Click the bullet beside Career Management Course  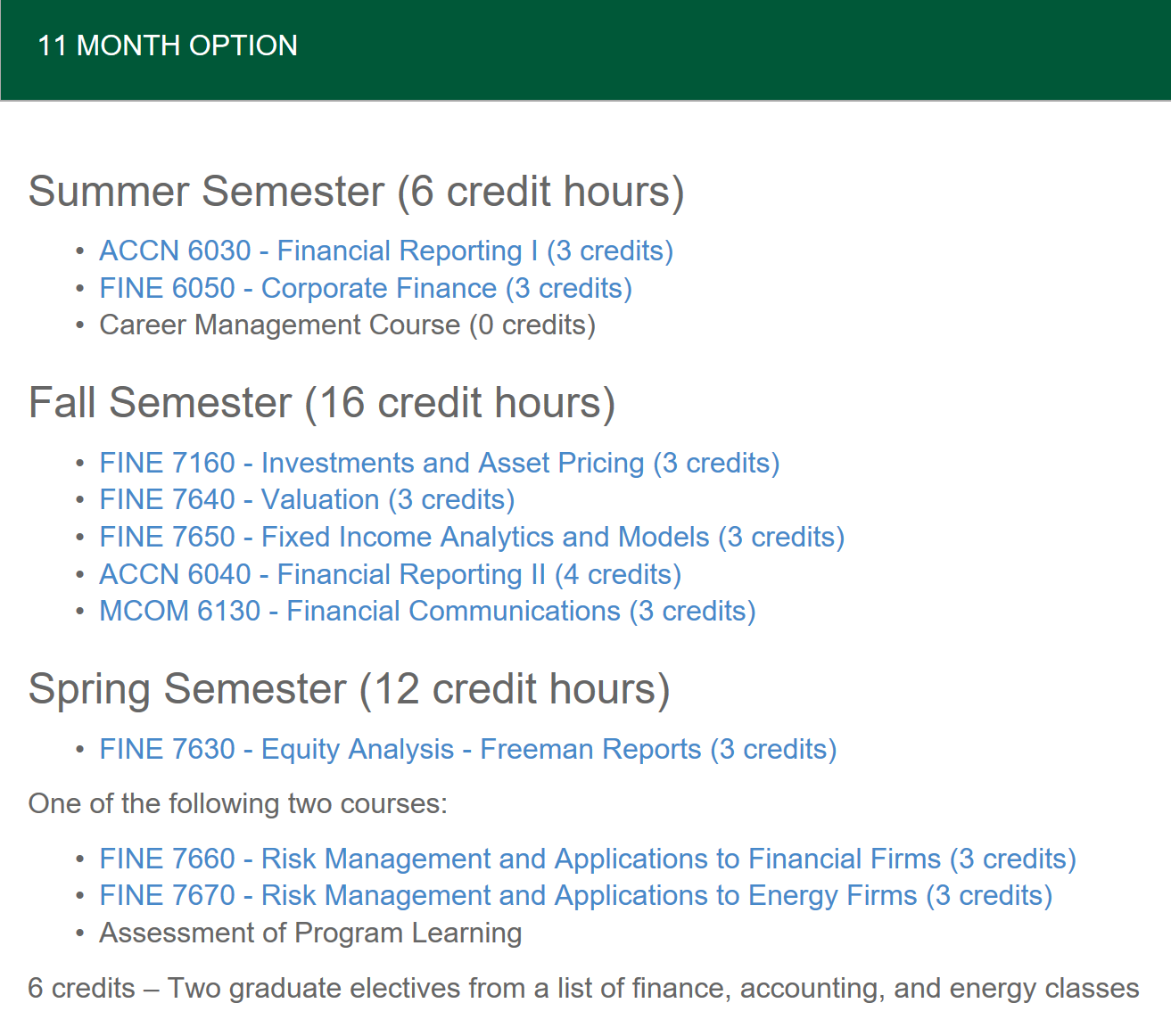(80, 325)
